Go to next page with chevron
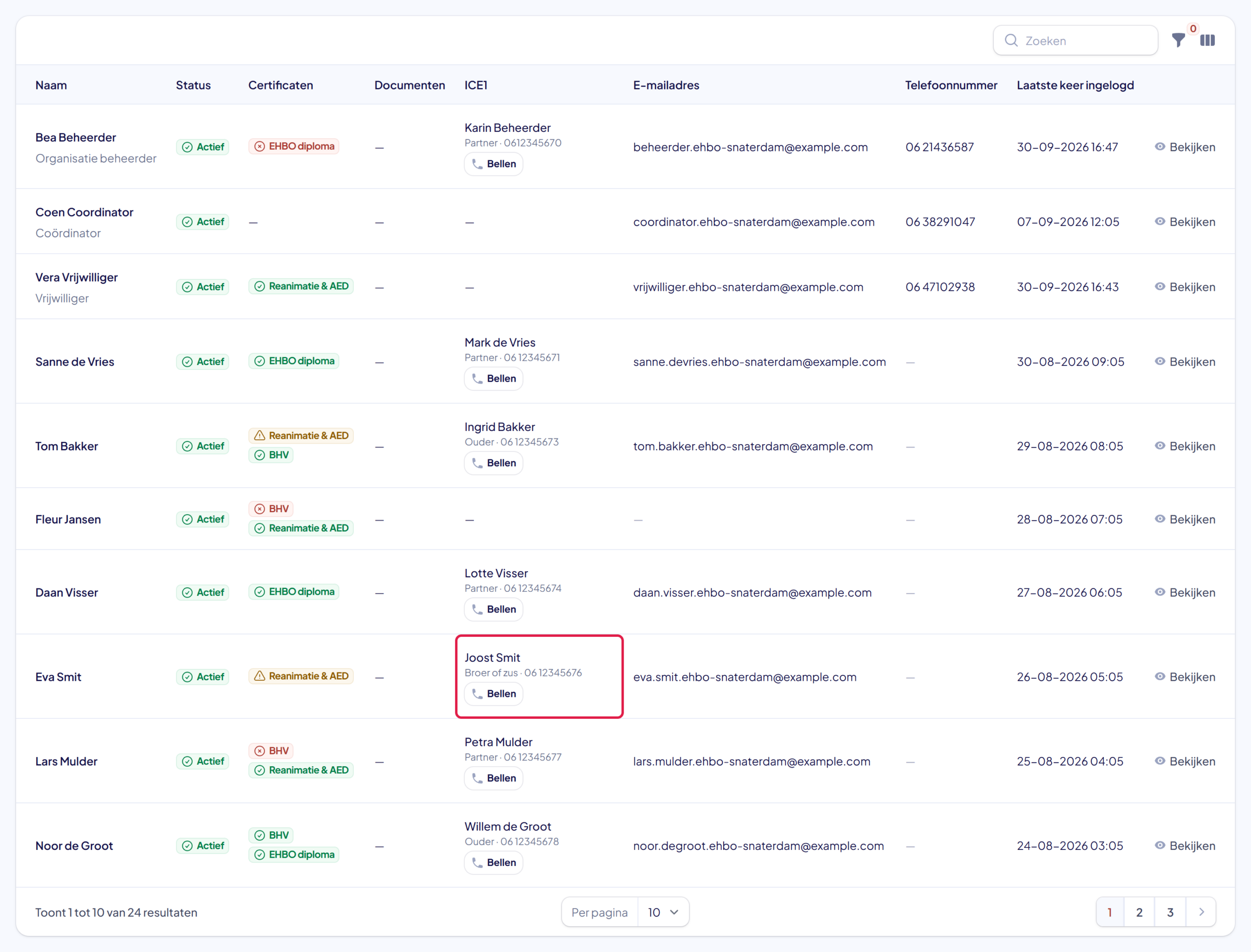The height and width of the screenshot is (952, 1251). 1201,912
